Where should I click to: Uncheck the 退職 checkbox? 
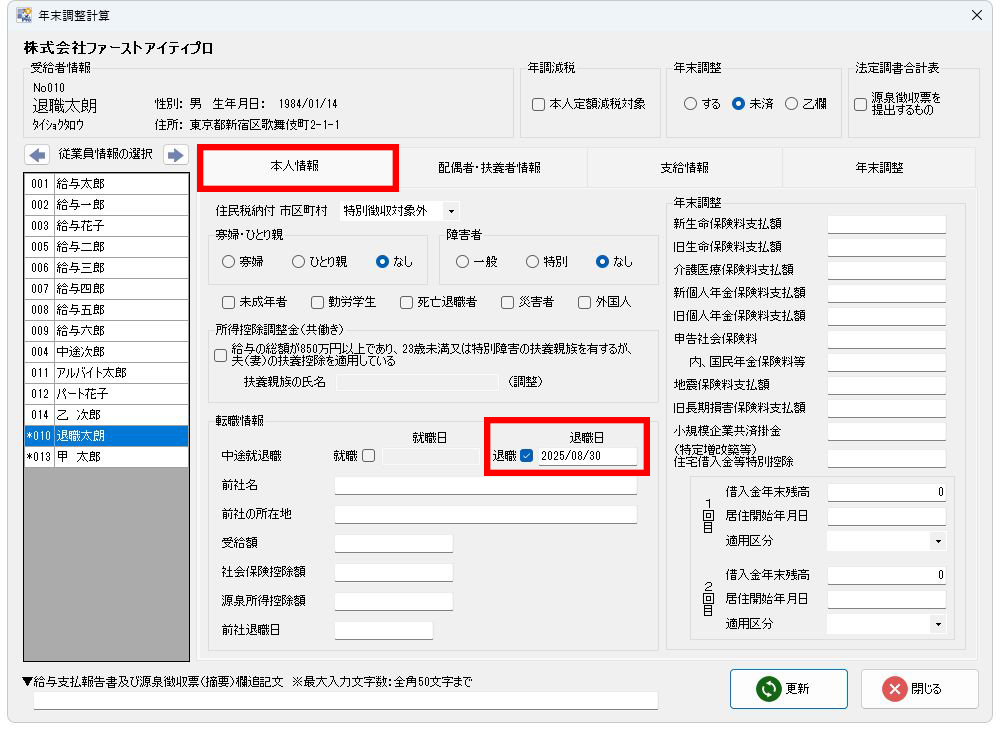527,457
